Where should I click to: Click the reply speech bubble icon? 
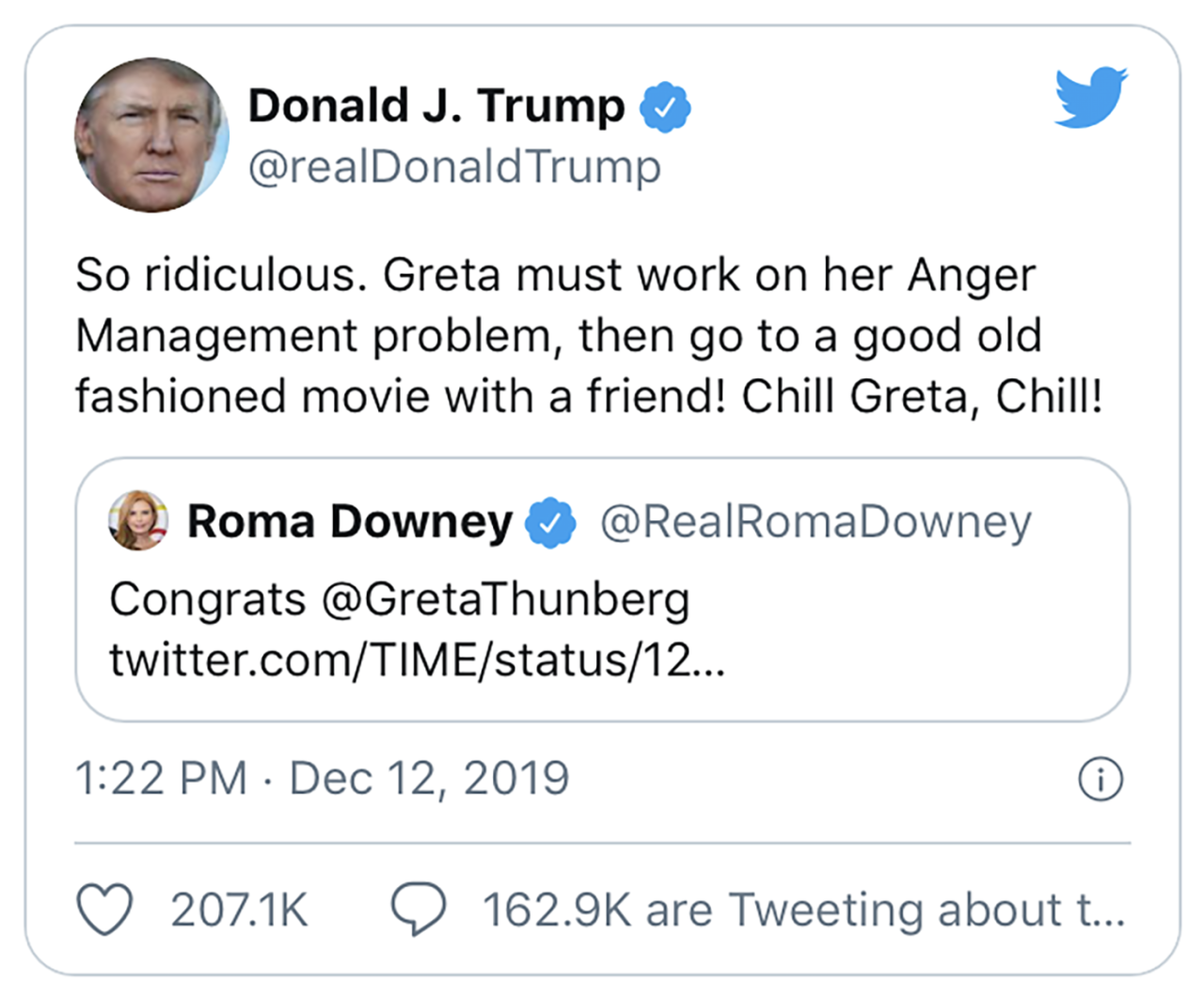coord(419,910)
